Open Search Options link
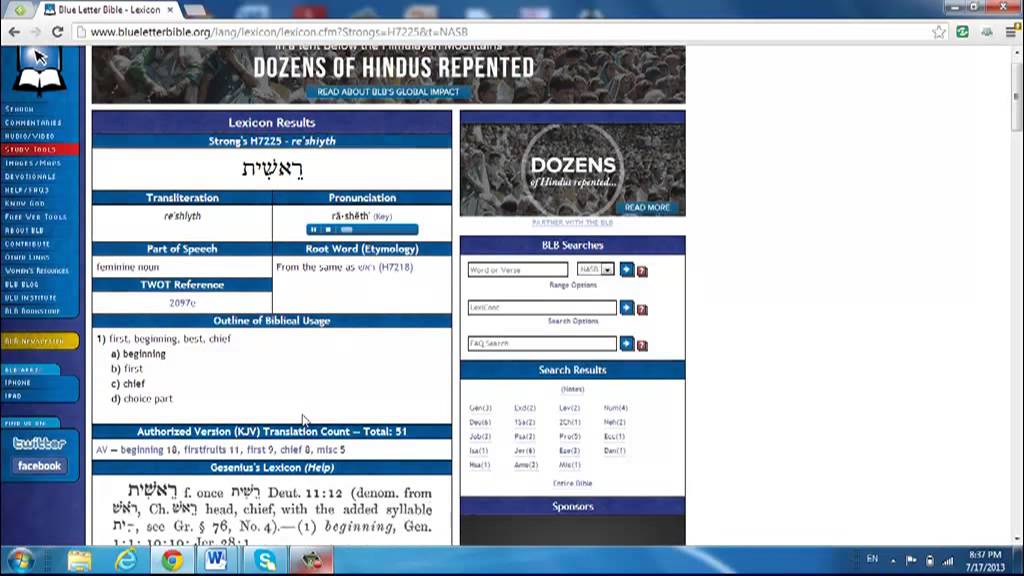Screen dimensions: 1024x576 tap(573, 321)
